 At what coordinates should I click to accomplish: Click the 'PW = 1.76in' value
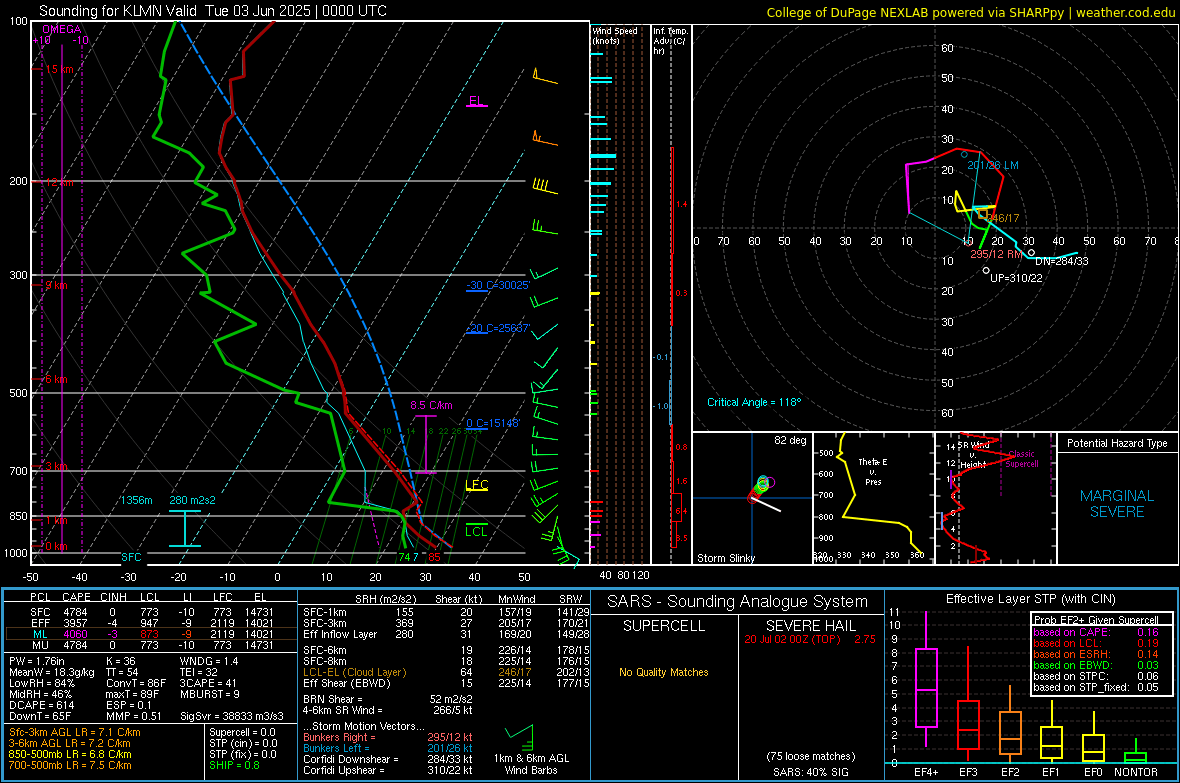[x=40, y=661]
